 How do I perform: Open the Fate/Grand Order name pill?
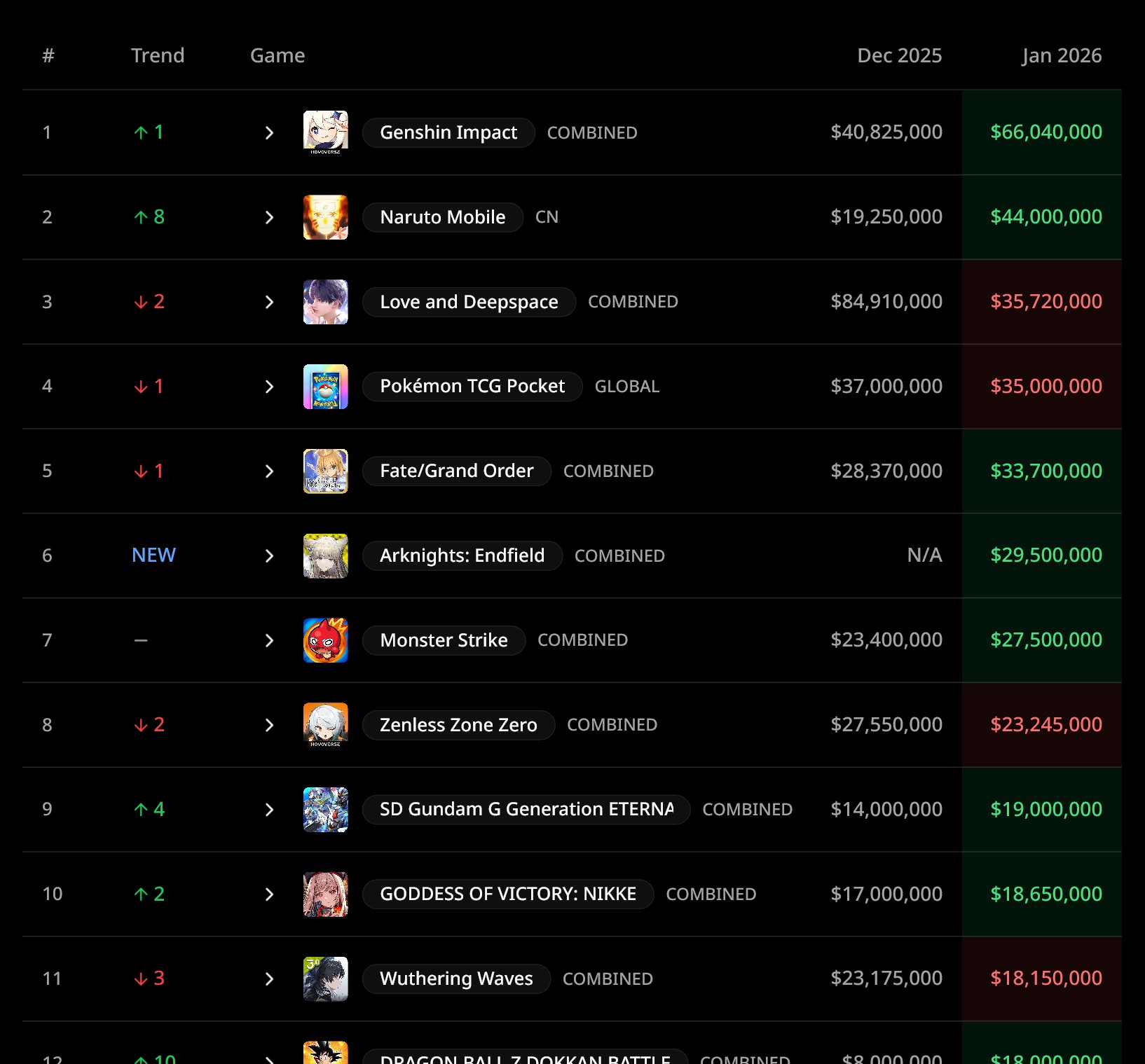[x=457, y=471]
